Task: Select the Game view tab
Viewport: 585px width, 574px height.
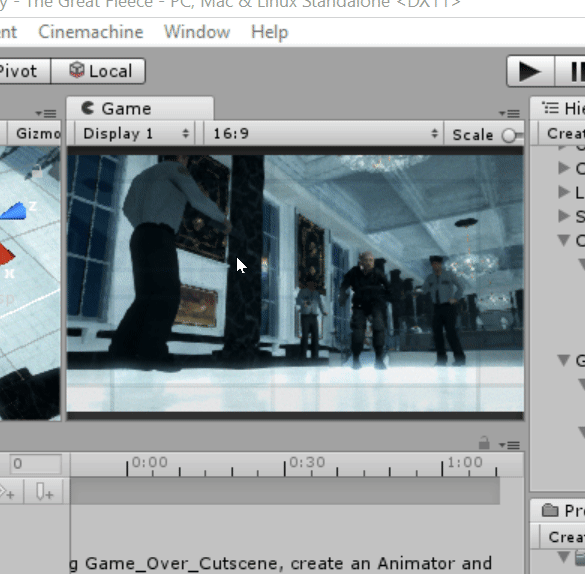Action: click(x=140, y=109)
